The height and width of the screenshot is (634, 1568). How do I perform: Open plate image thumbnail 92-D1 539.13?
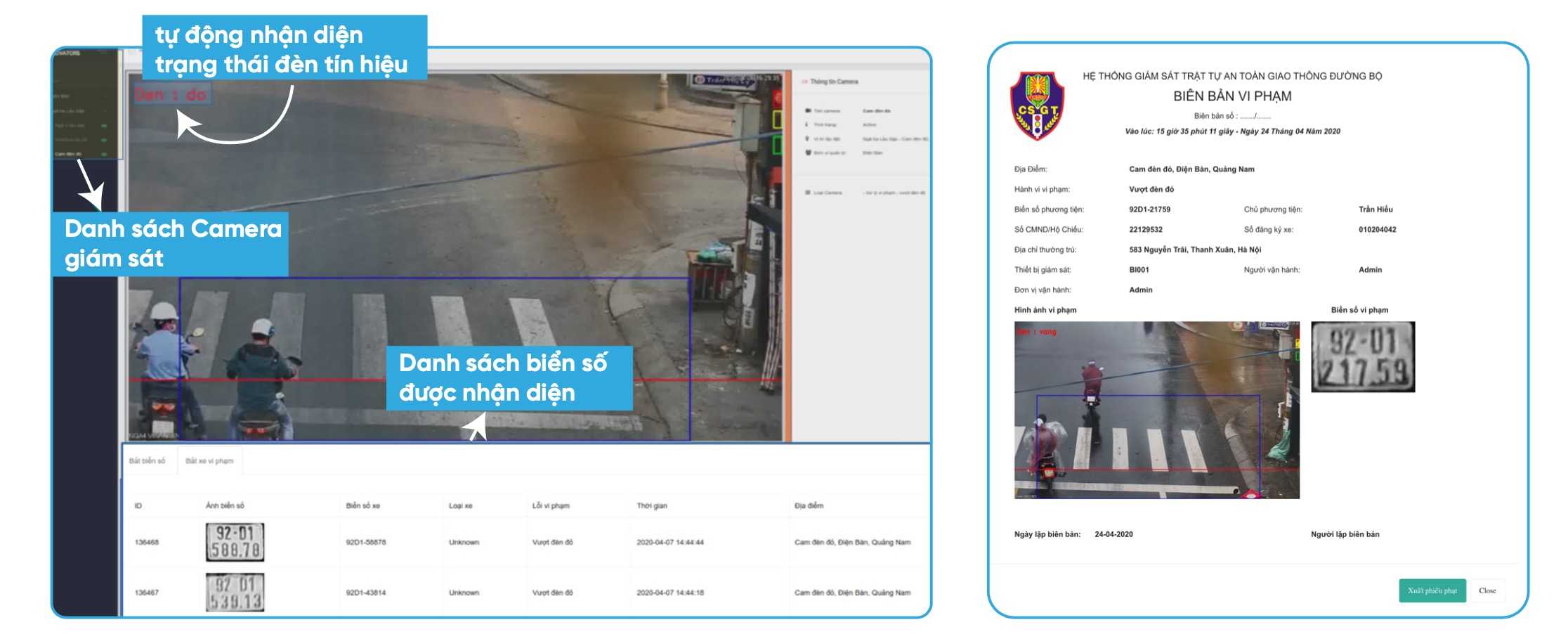point(235,592)
